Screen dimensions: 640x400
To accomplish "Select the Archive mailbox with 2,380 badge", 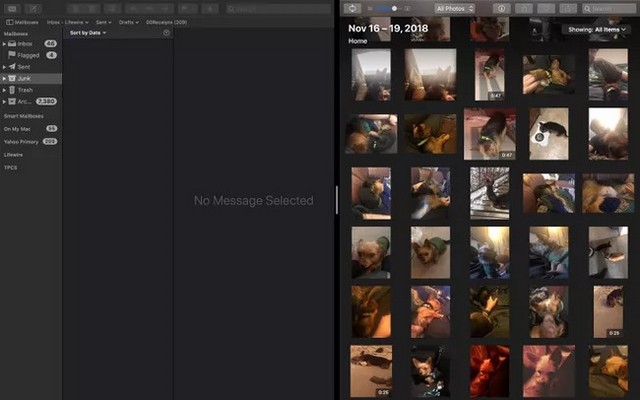I will (31, 101).
